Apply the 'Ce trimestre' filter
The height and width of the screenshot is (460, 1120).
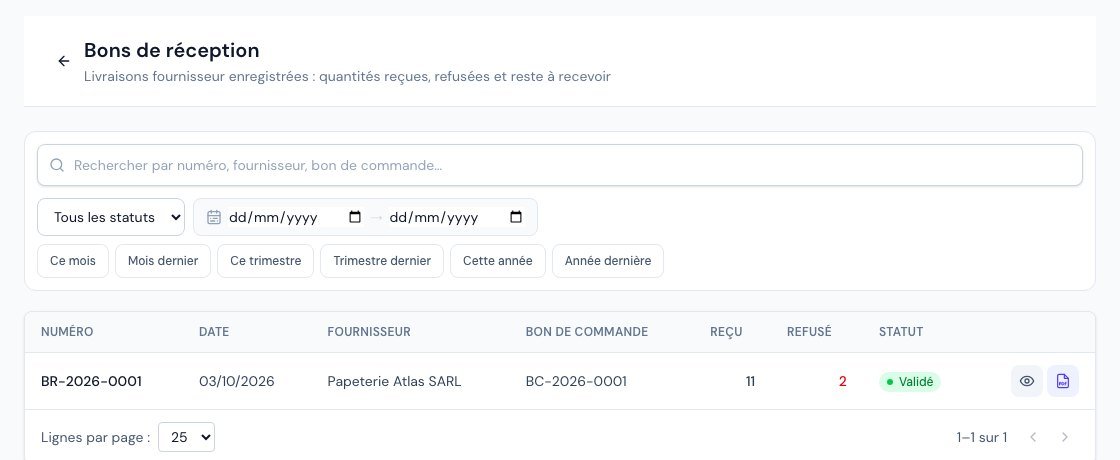pos(266,261)
